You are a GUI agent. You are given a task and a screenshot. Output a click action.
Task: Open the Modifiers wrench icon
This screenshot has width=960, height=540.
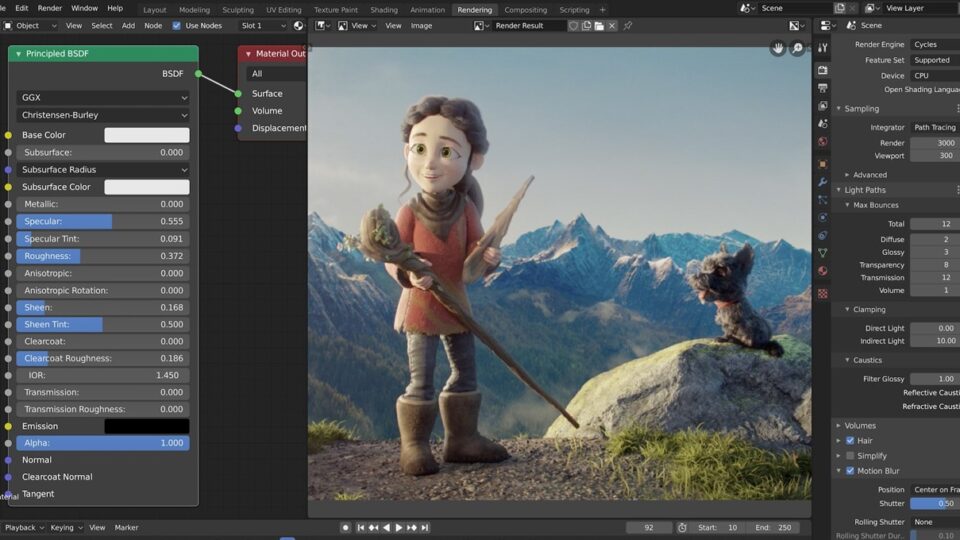823,182
